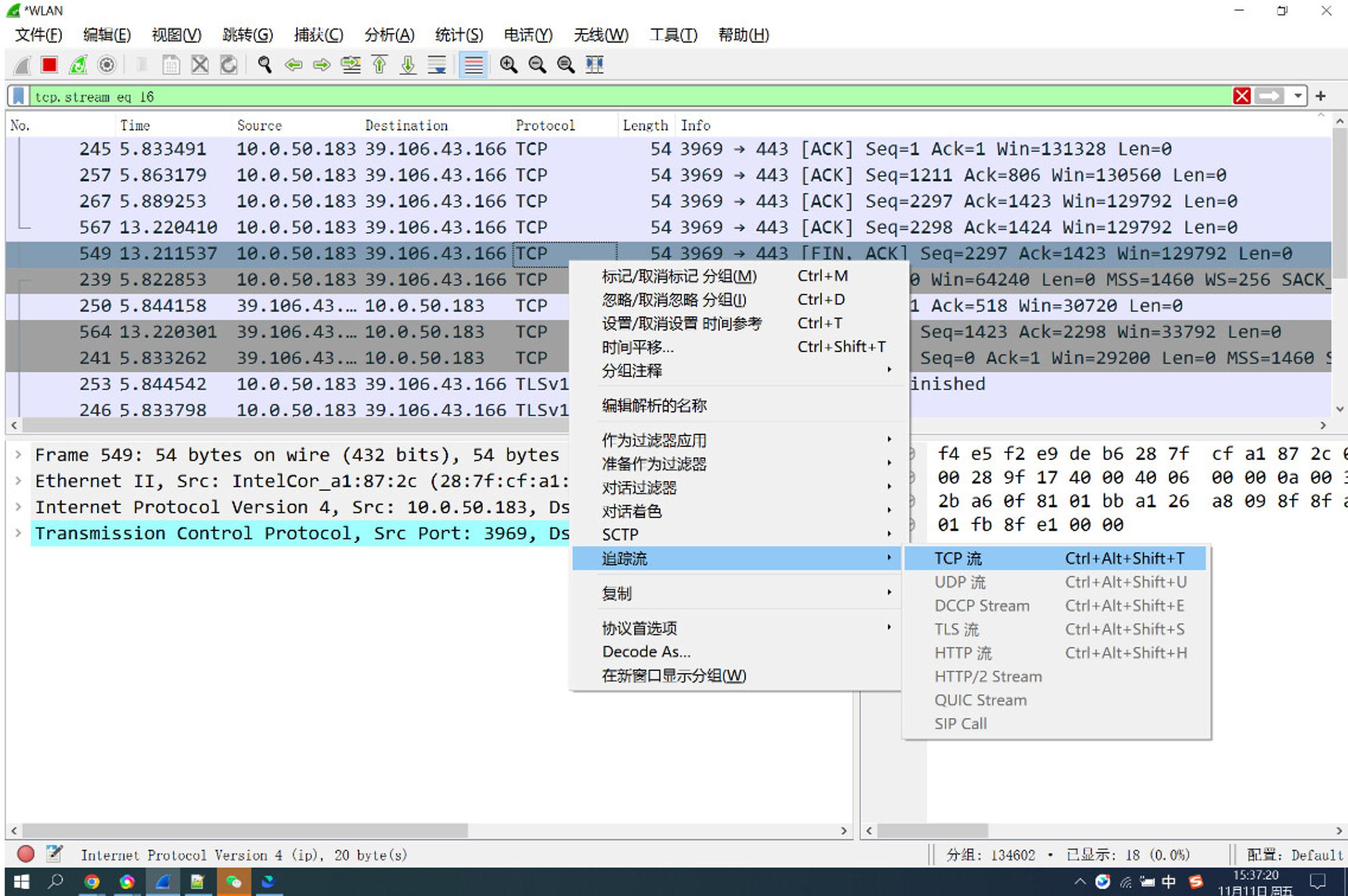Reload the capture file icon
Viewport: 1348px width, 896px height.
point(228,65)
